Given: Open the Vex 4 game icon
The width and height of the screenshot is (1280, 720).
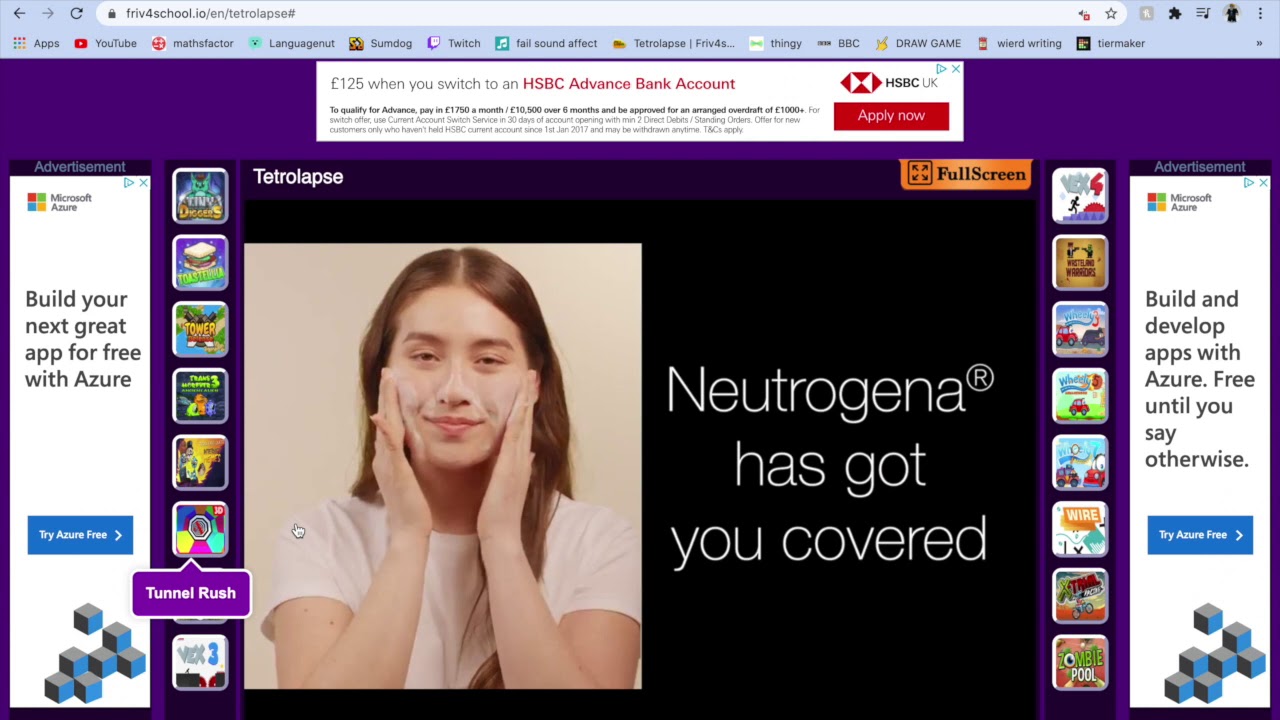Looking at the screenshot, I should click(x=1080, y=195).
